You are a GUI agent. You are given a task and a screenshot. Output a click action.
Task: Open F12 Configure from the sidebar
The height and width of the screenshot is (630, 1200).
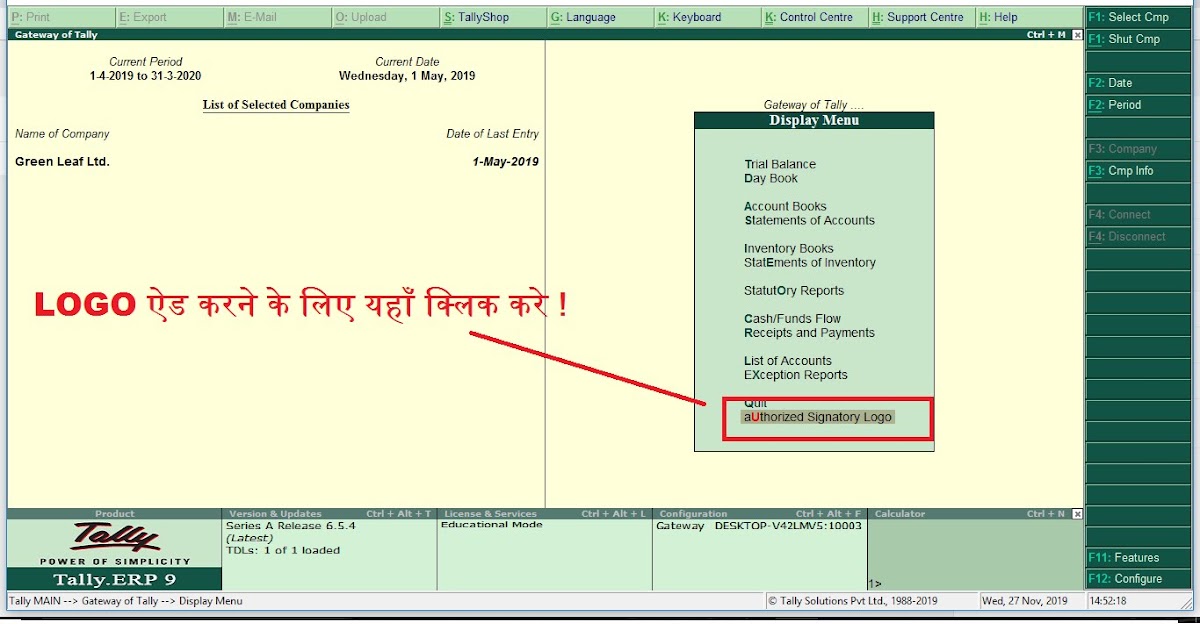[x=1137, y=578]
